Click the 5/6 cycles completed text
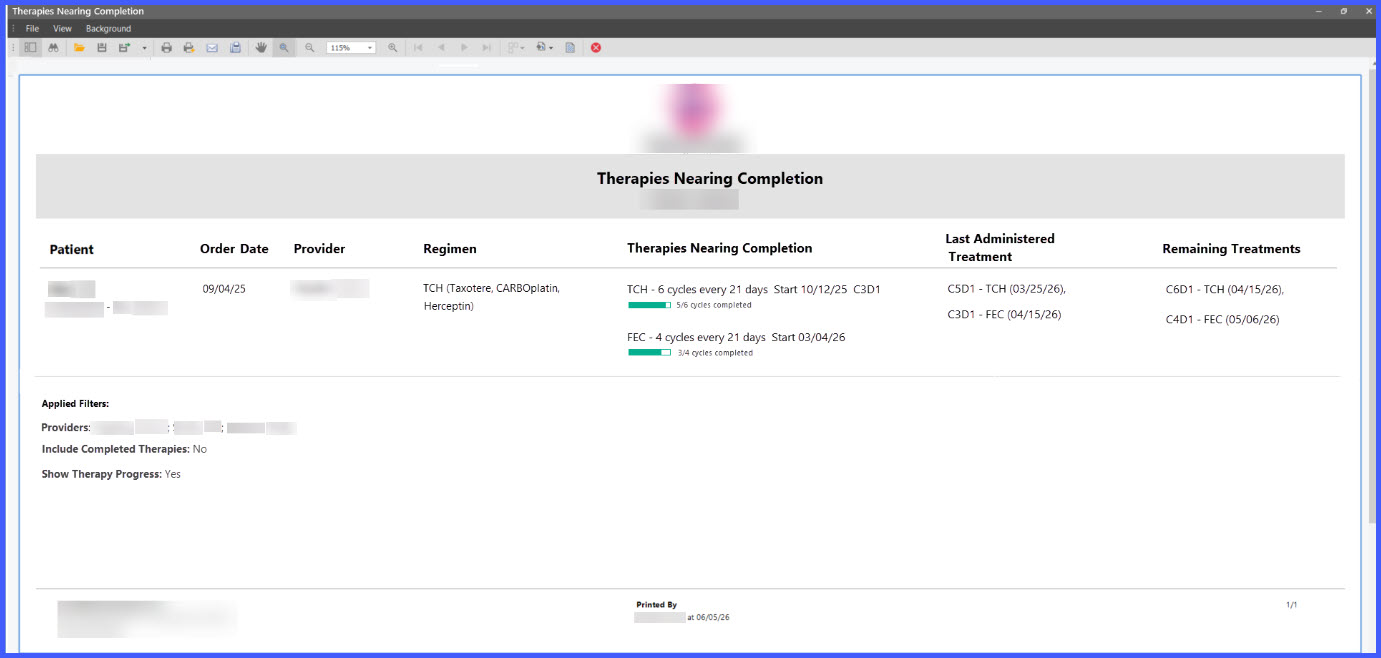Viewport: 1381px width, 658px height. pos(714,305)
